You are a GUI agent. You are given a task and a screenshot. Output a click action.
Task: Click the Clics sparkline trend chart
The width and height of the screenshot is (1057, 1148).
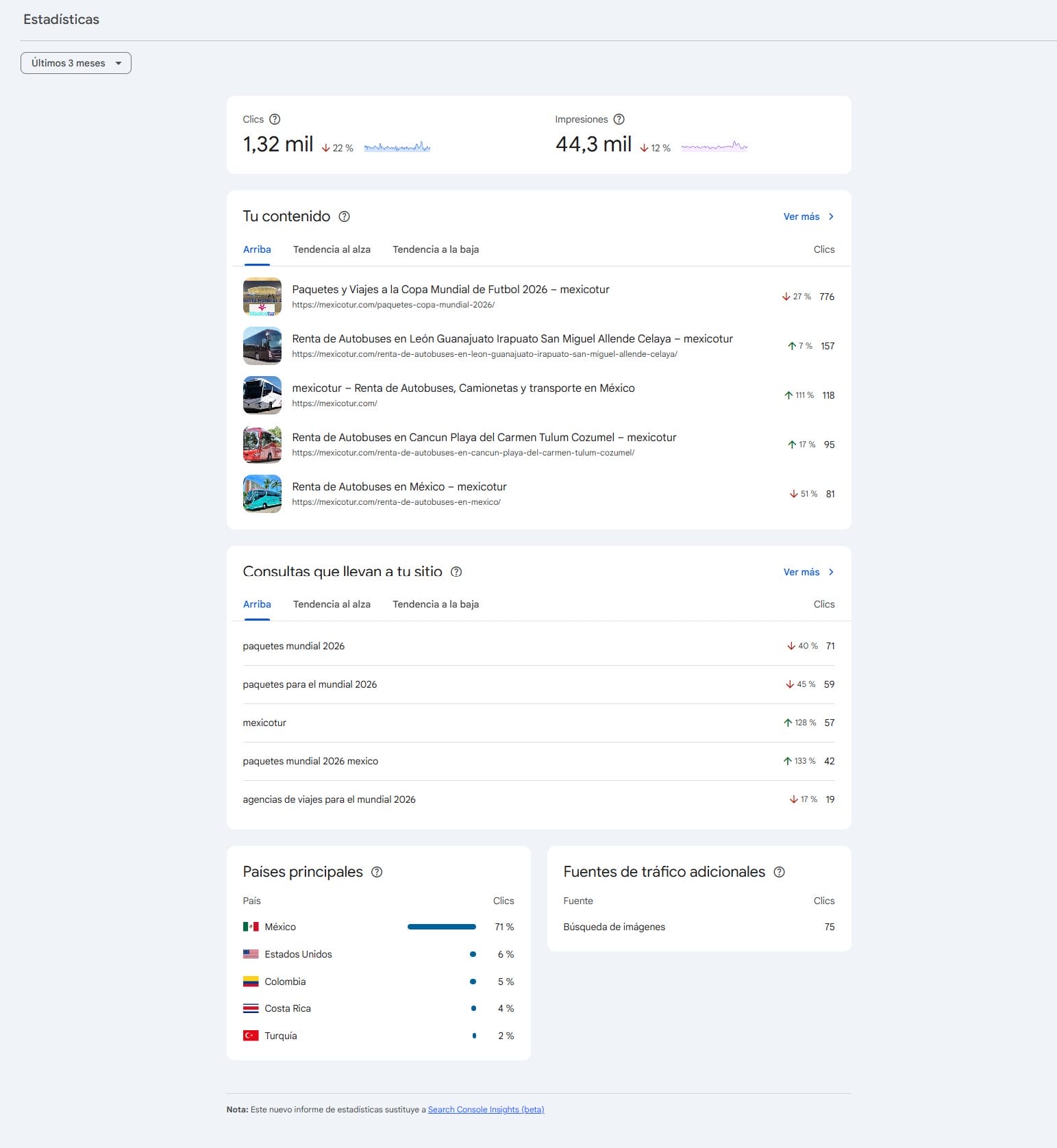[397, 147]
